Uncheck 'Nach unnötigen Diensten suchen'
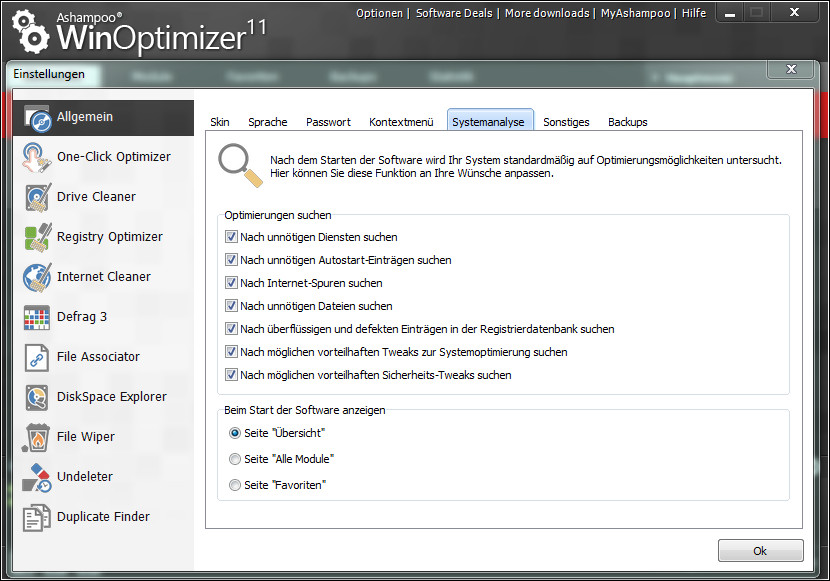Image resolution: width=830 pixels, height=581 pixels. tap(232, 237)
